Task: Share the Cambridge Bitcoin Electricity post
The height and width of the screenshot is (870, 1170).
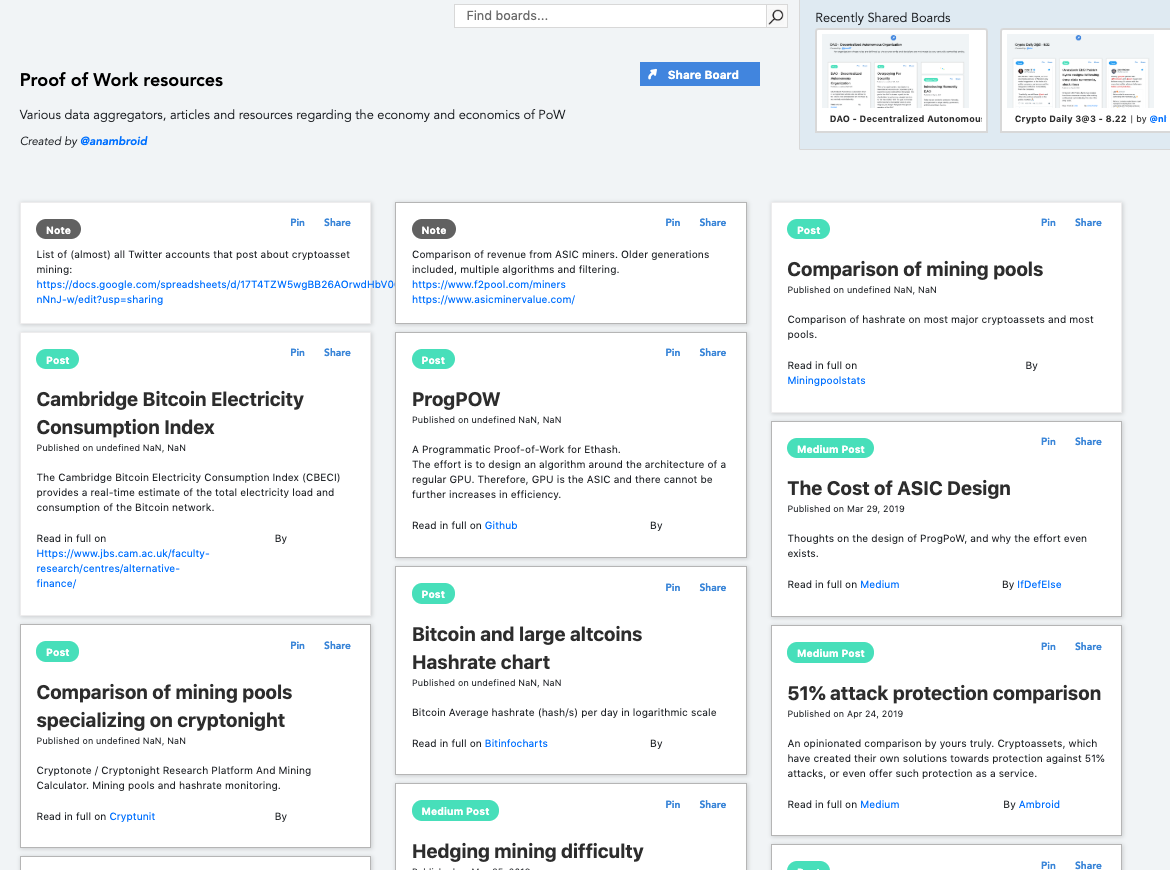Action: click(337, 353)
